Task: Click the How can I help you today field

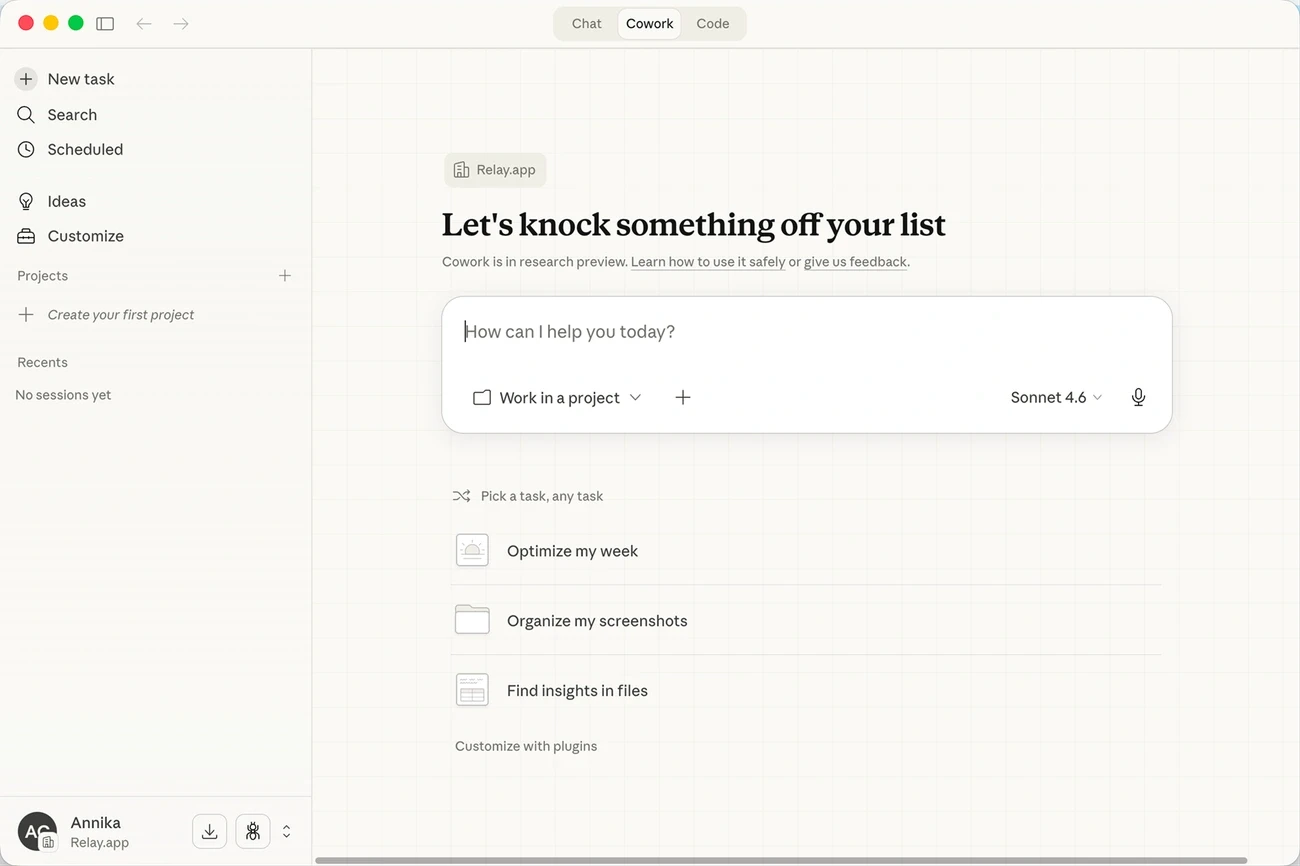Action: point(806,332)
